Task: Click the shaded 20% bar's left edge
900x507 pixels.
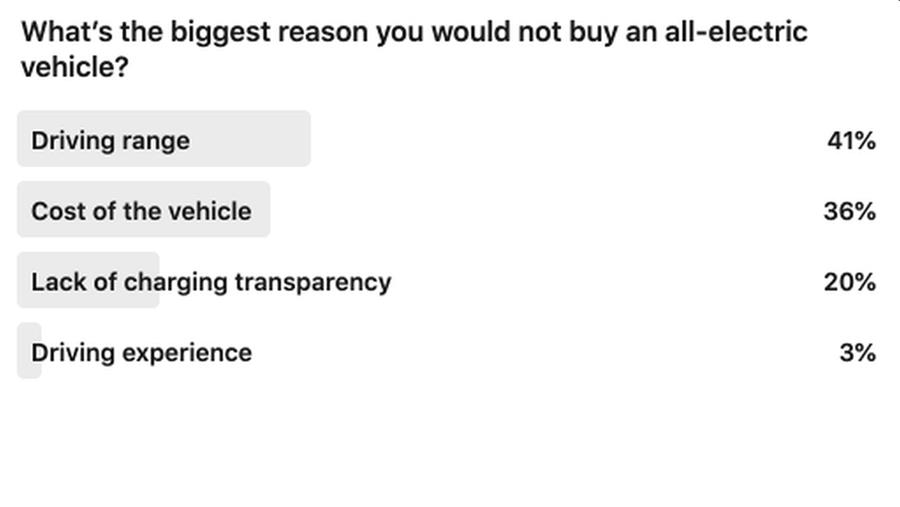Action: 23,280
